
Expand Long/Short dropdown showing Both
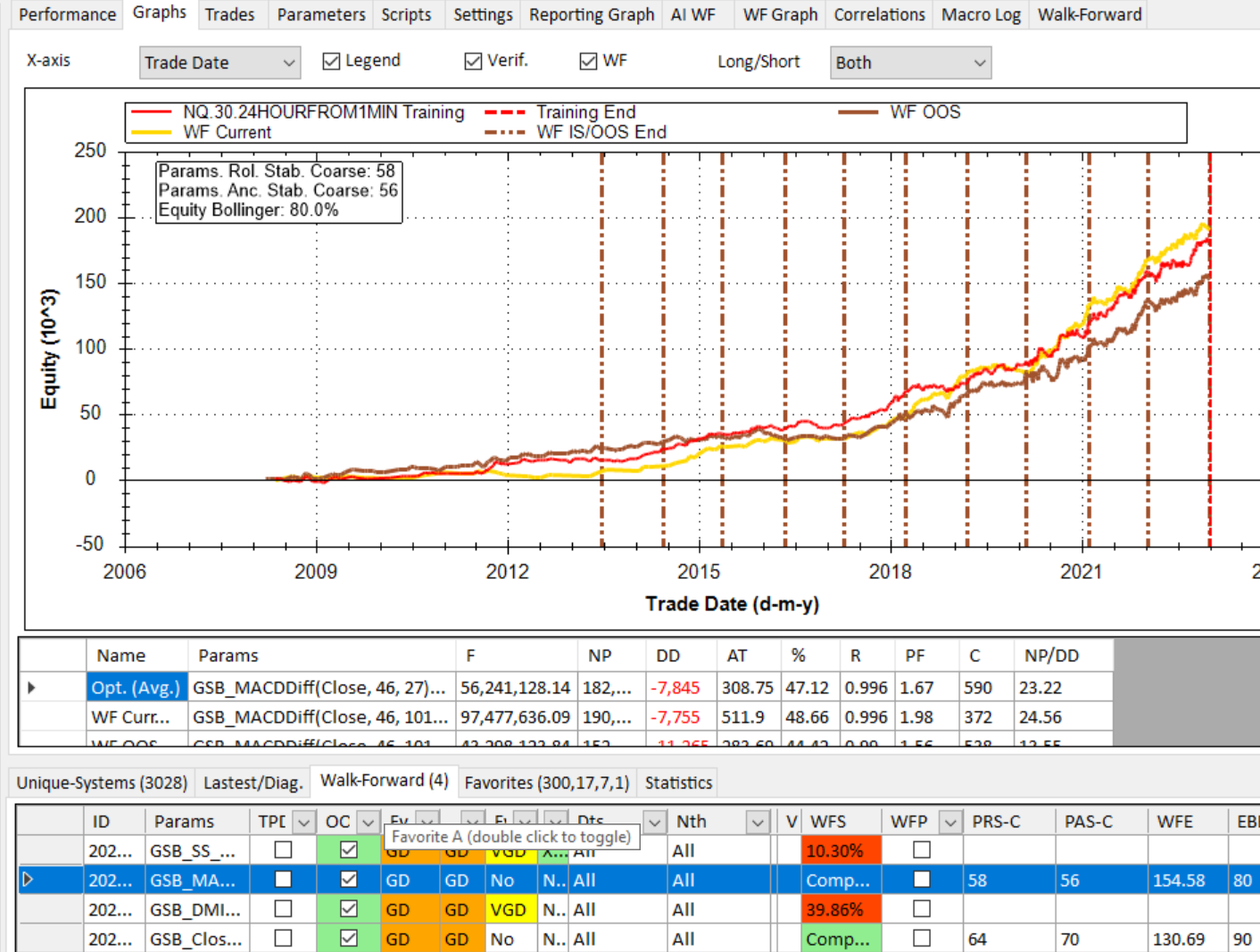pos(909,62)
